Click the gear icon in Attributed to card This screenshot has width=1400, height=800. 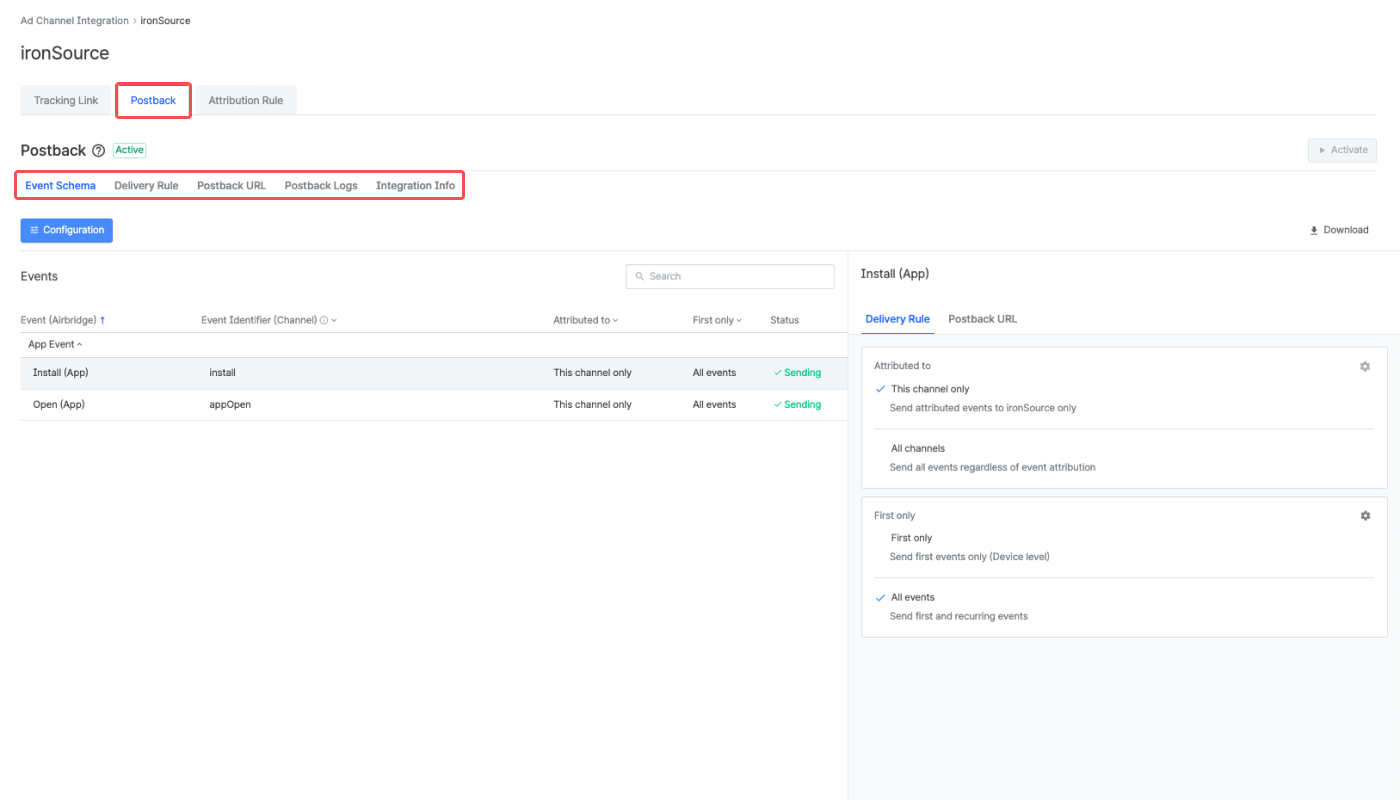coord(1365,367)
